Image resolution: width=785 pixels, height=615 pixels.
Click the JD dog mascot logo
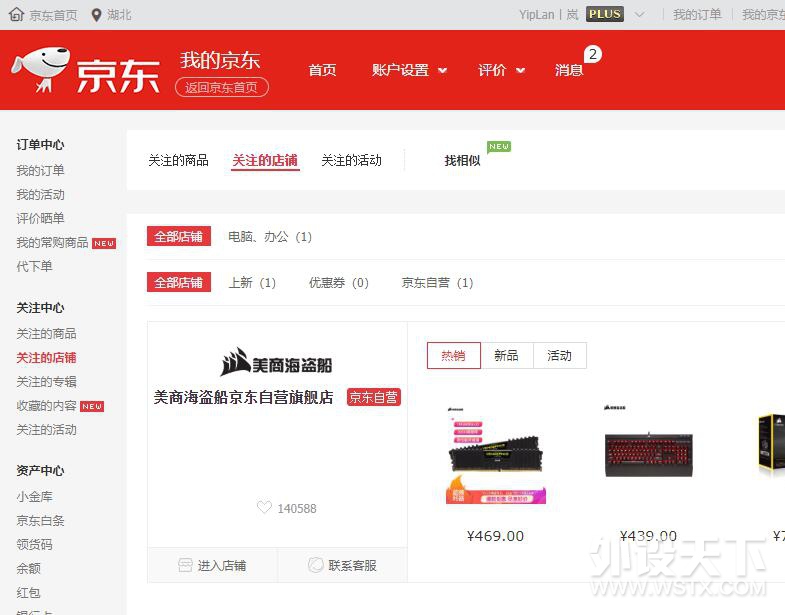[x=41, y=69]
